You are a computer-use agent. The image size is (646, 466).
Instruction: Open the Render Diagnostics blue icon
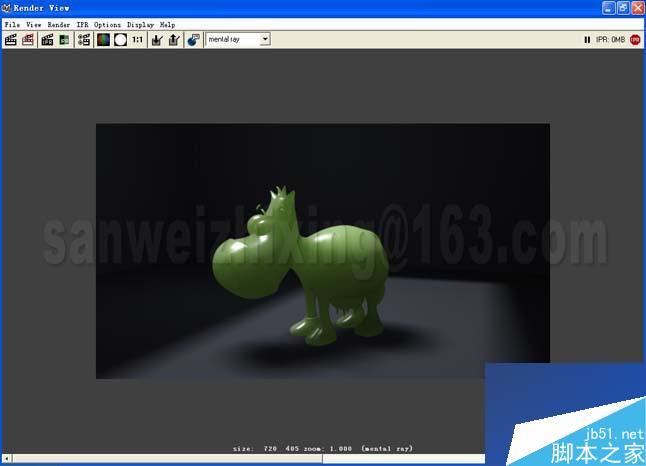click(x=193, y=40)
